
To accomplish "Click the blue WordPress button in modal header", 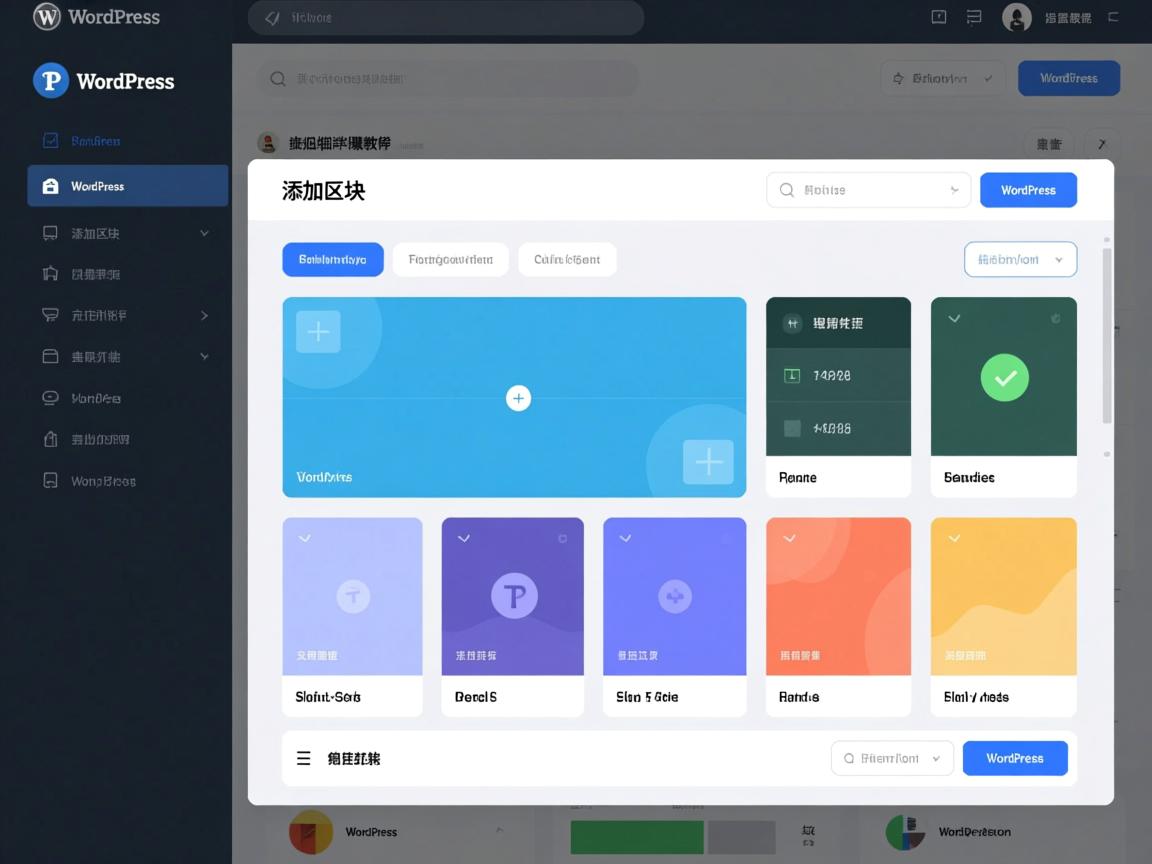I will coord(1028,190).
